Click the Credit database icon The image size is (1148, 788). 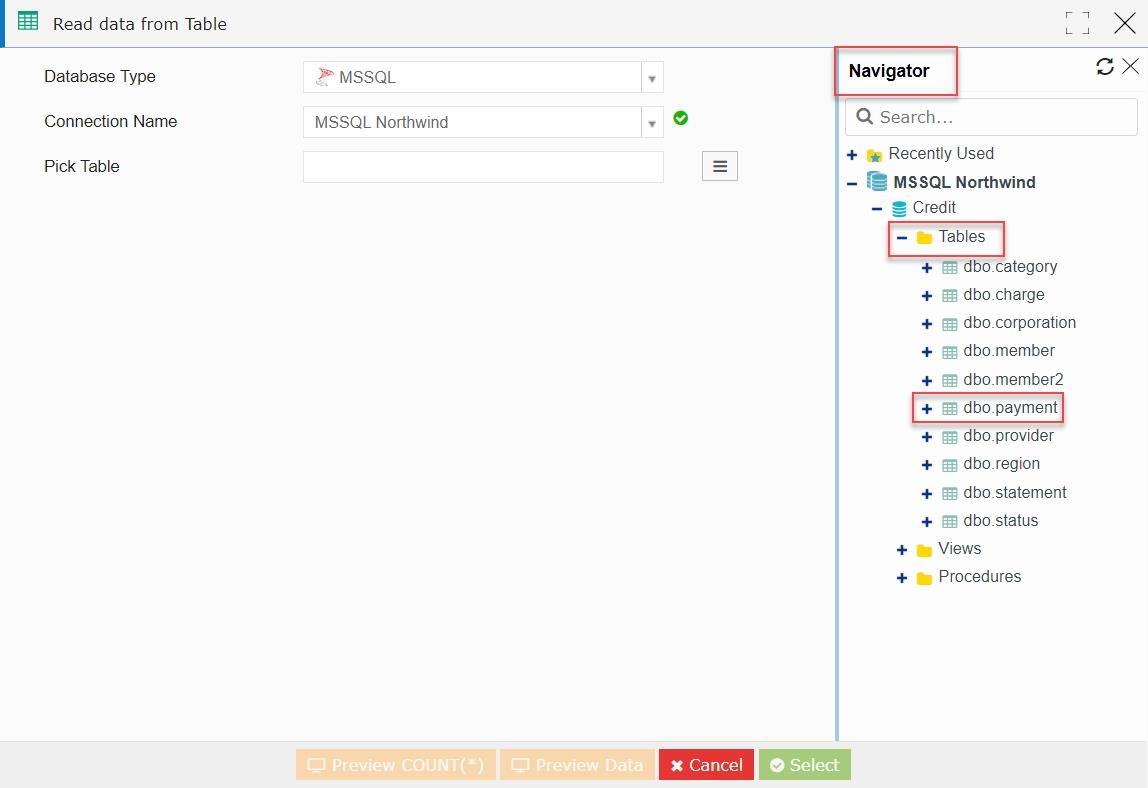tap(899, 209)
